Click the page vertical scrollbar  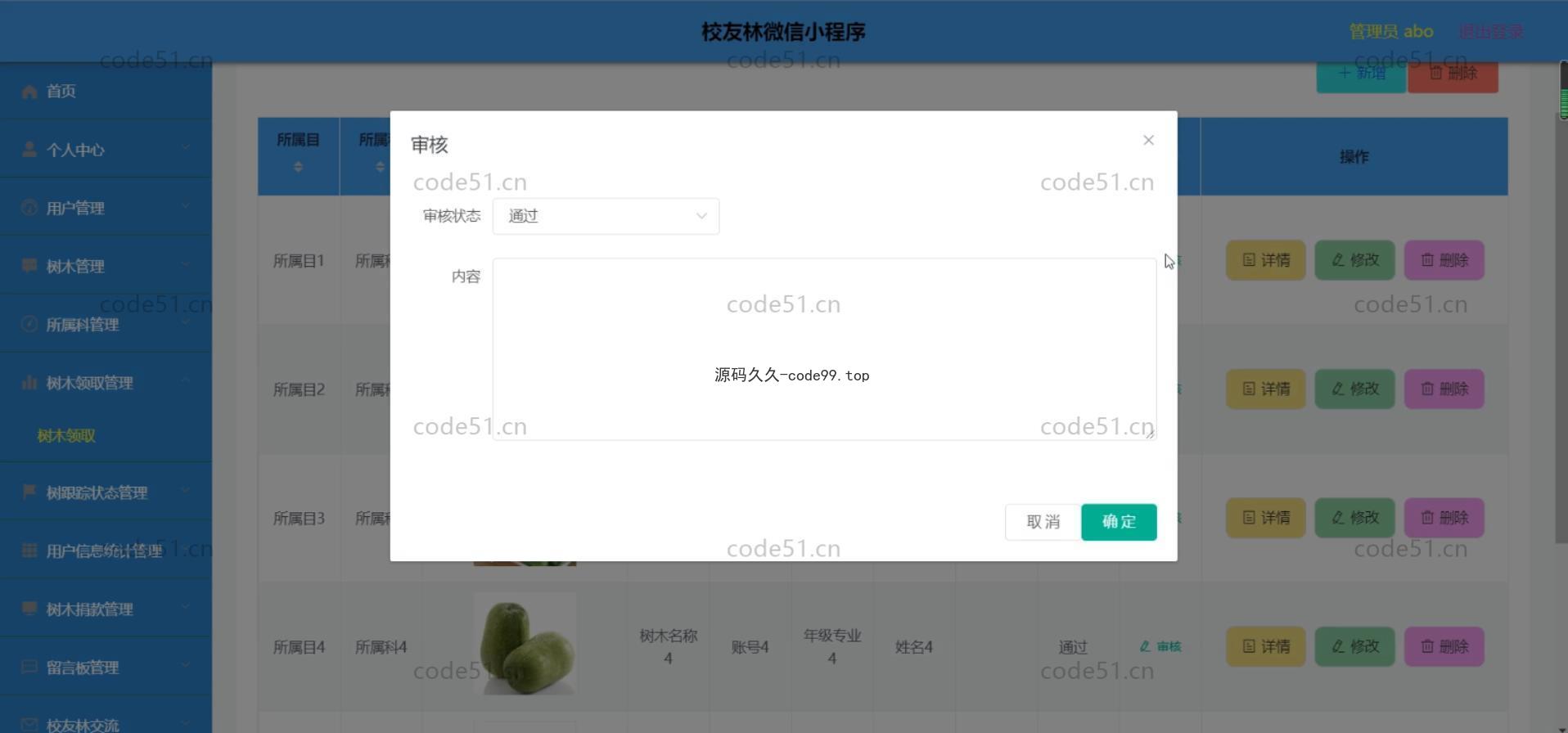coord(1561,327)
